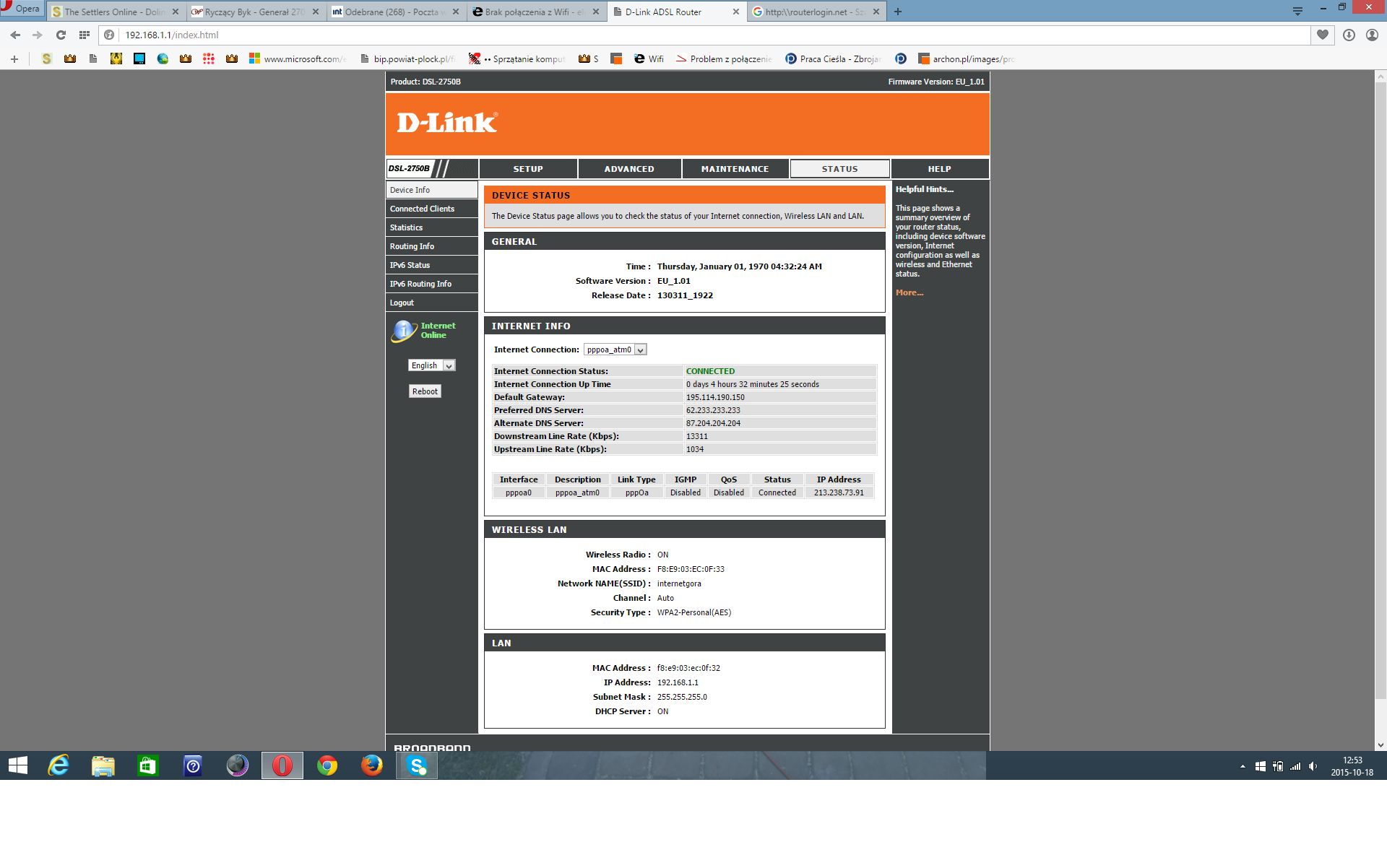Click the Reboot button
The width and height of the screenshot is (1387, 868).
(425, 391)
